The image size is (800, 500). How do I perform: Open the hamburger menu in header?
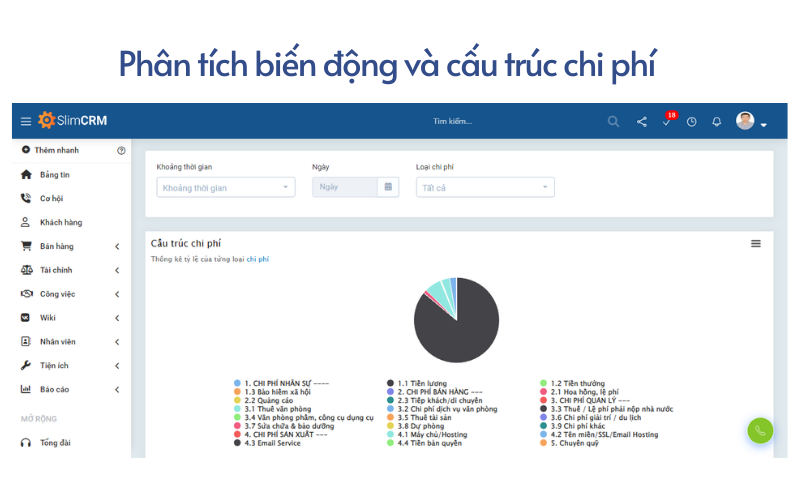pos(26,121)
